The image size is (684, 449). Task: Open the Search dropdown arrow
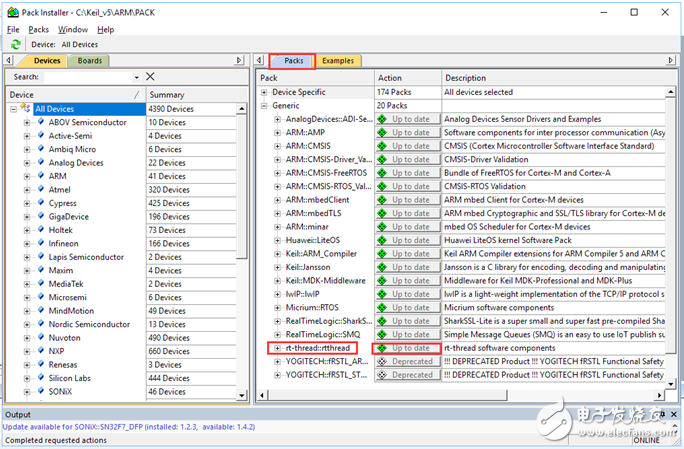click(137, 77)
